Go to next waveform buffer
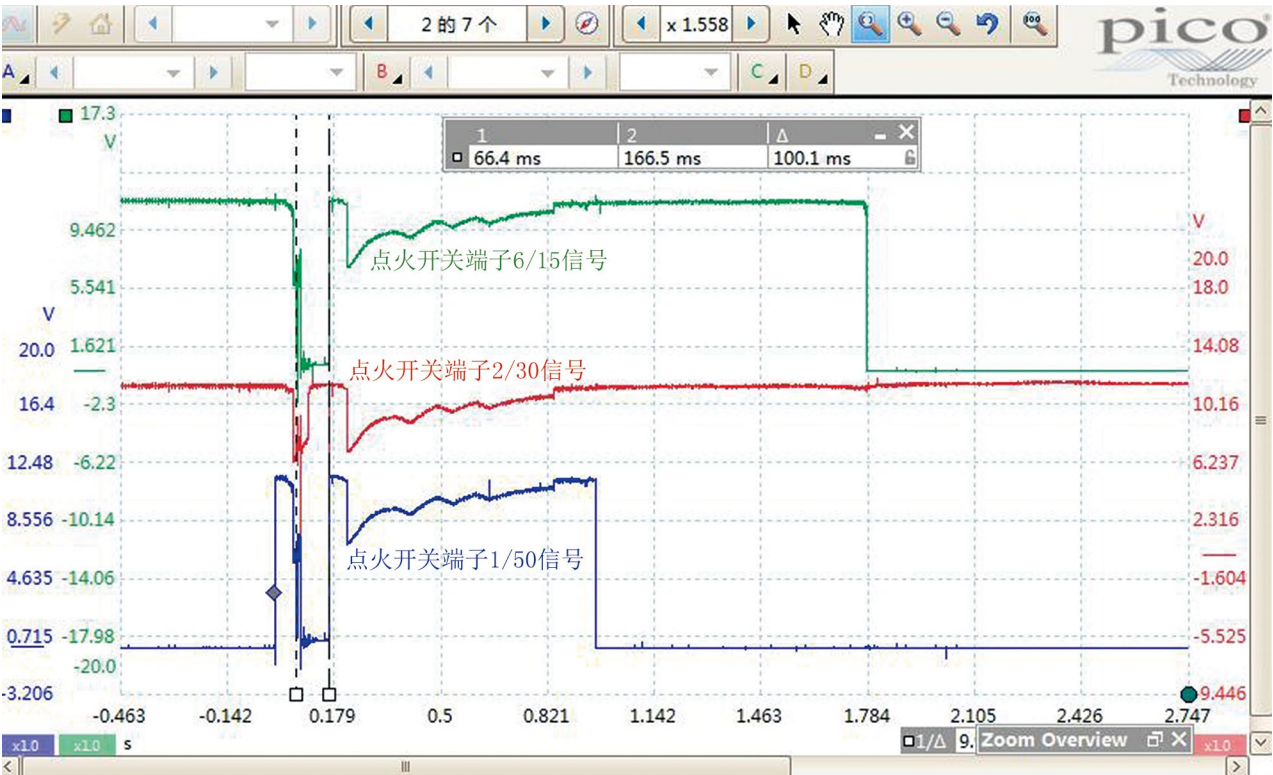Image resolution: width=1273 pixels, height=775 pixels. point(545,24)
